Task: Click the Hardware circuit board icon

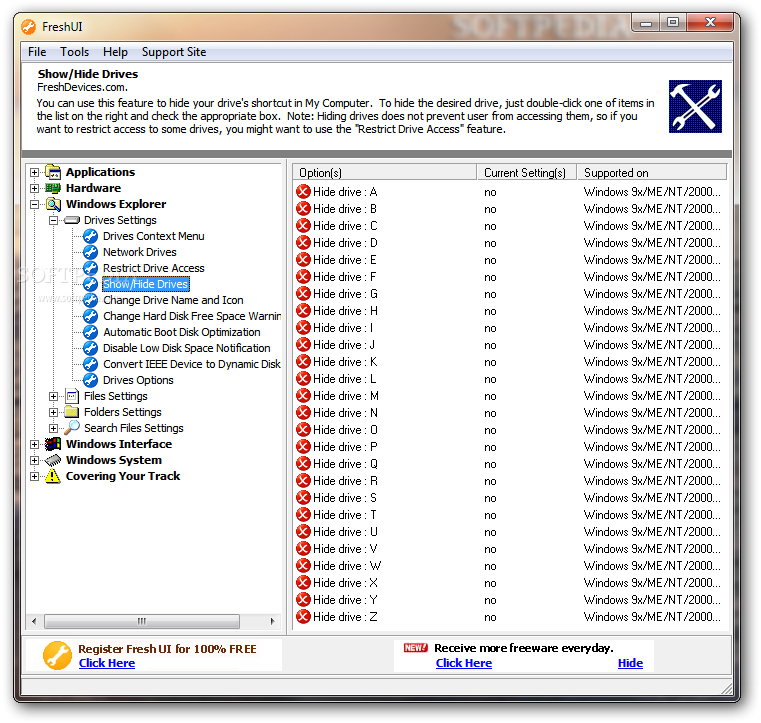Action: pos(53,188)
